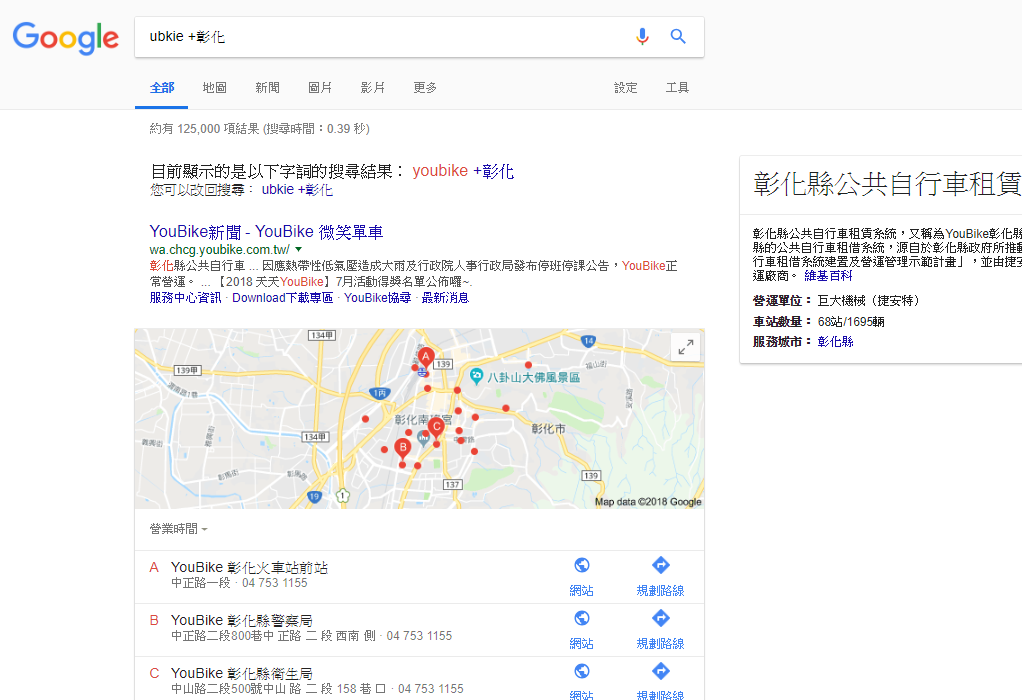Switch to the 地圖 tab

click(x=214, y=87)
